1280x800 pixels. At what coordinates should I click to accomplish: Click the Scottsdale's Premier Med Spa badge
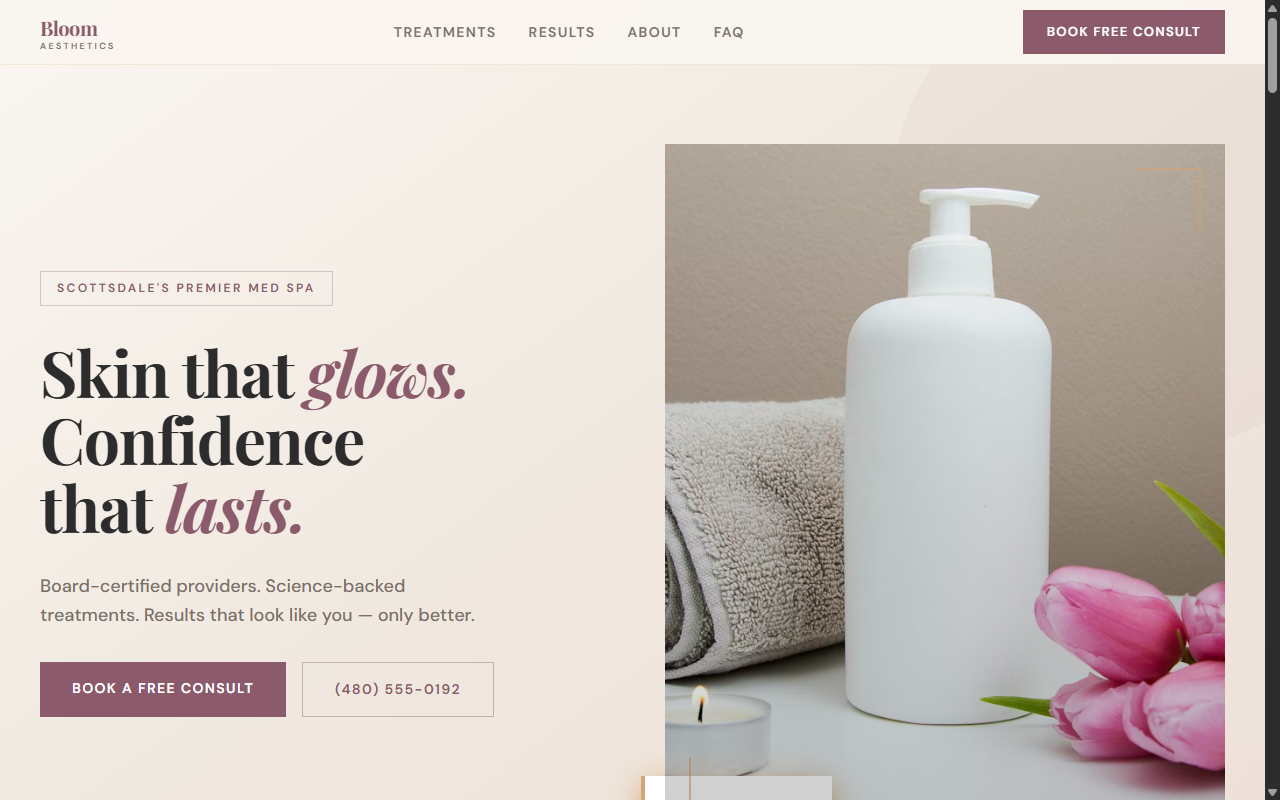186,288
